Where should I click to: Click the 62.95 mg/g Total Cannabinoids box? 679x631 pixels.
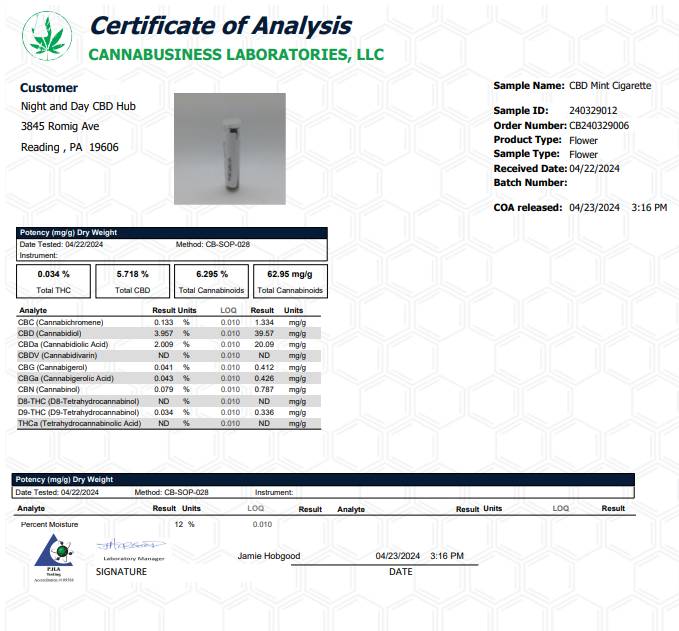(x=290, y=280)
